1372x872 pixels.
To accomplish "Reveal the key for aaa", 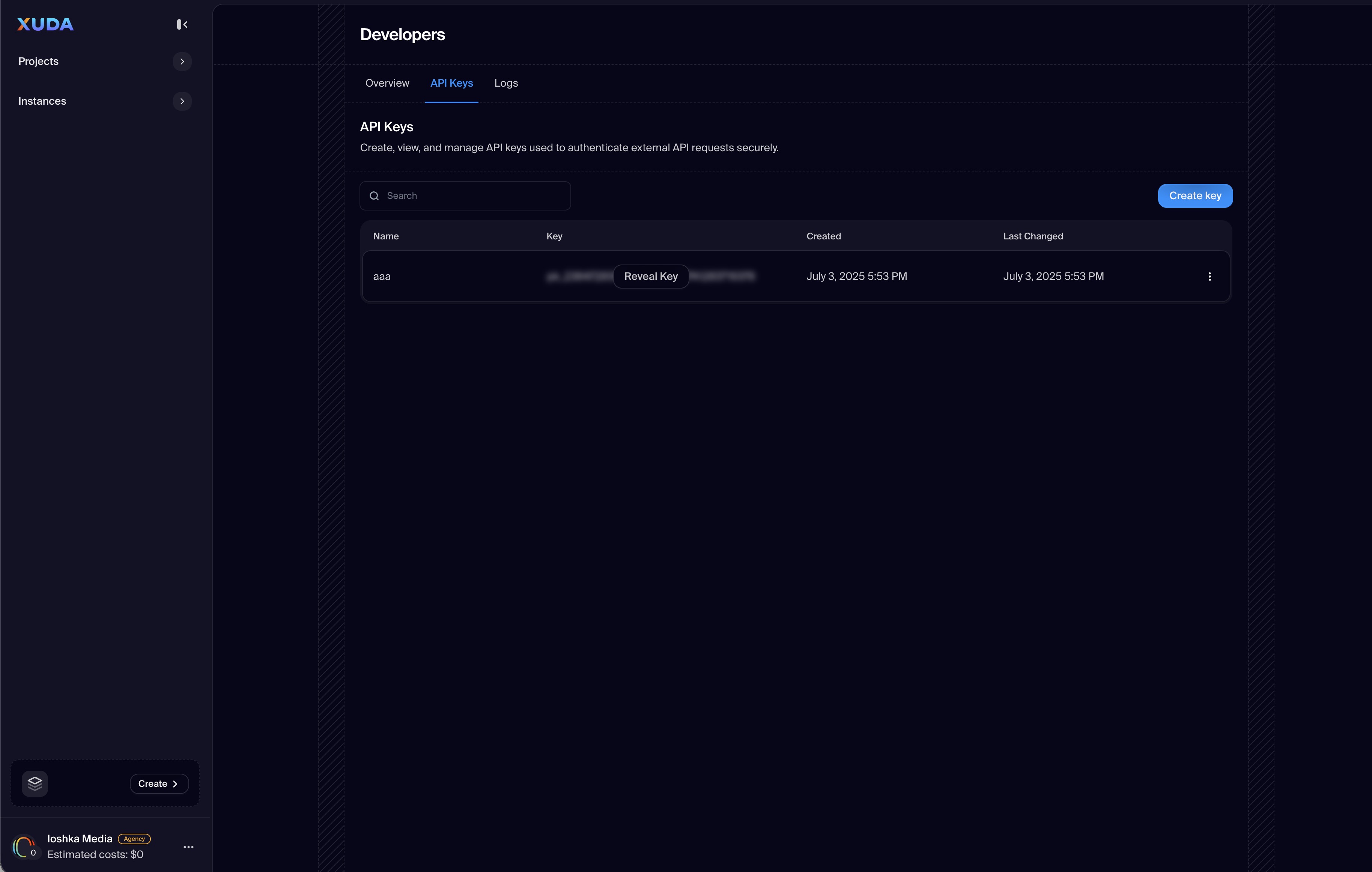I will pyautogui.click(x=651, y=276).
